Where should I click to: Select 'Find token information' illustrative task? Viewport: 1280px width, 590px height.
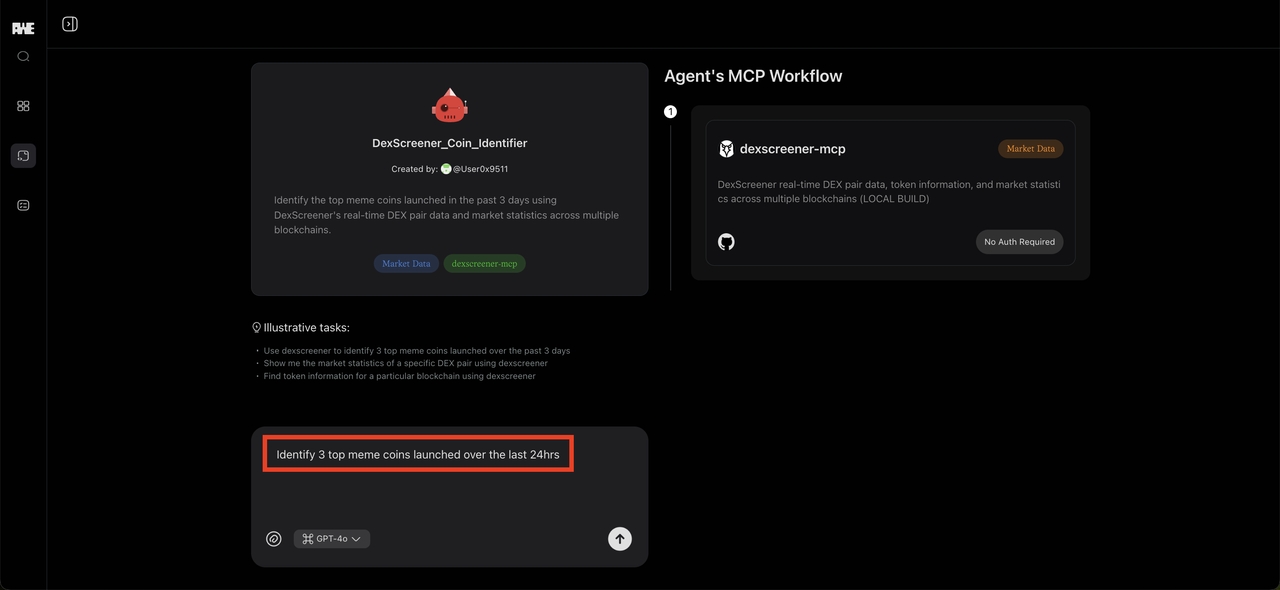[x=399, y=376]
